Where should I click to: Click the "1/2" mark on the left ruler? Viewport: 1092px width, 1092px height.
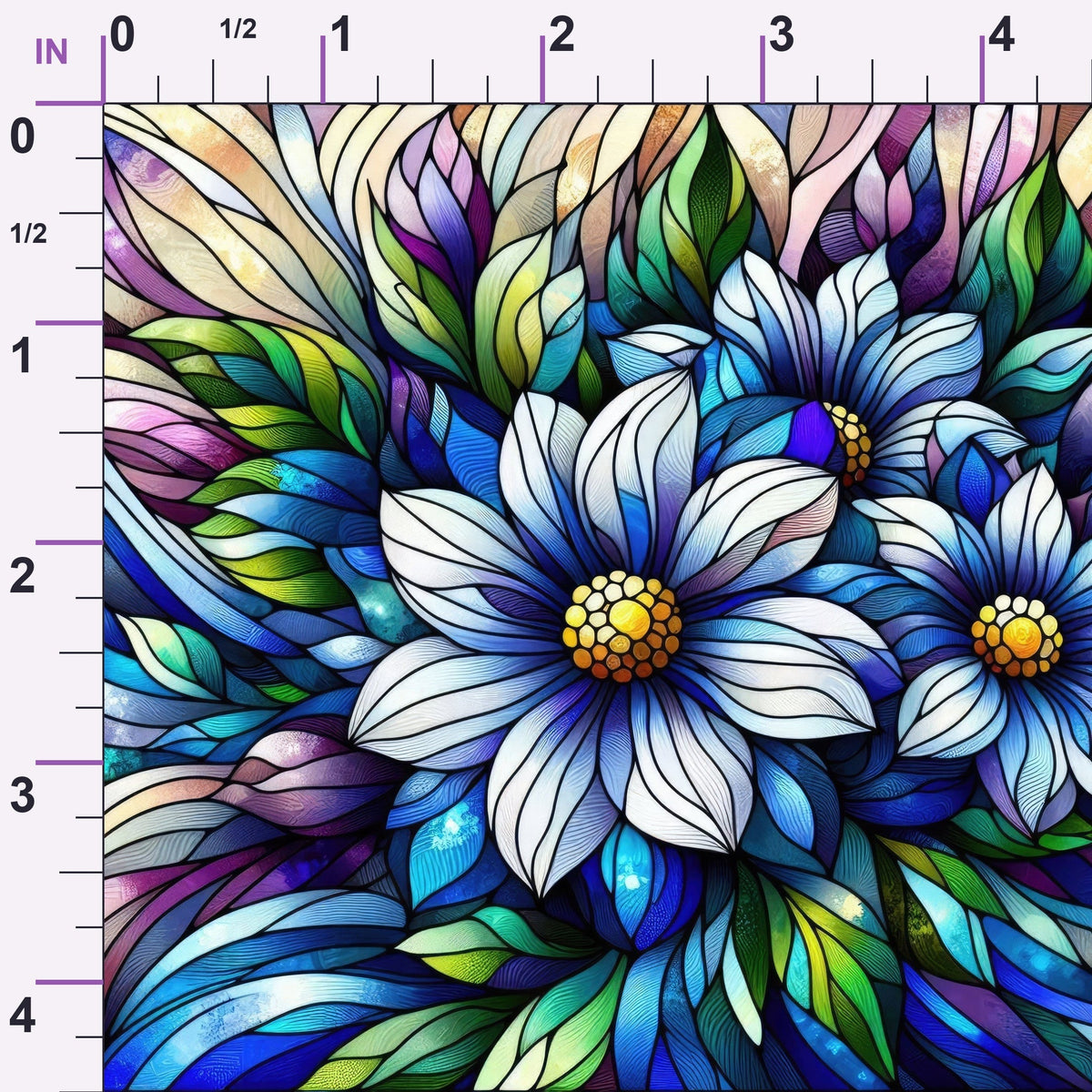[x=28, y=234]
